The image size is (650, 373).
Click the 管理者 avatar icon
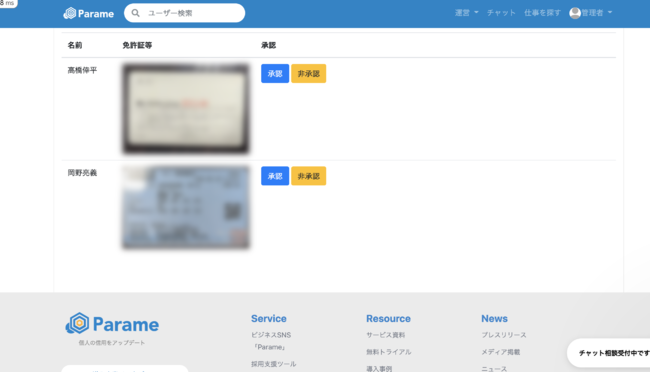pyautogui.click(x=575, y=13)
